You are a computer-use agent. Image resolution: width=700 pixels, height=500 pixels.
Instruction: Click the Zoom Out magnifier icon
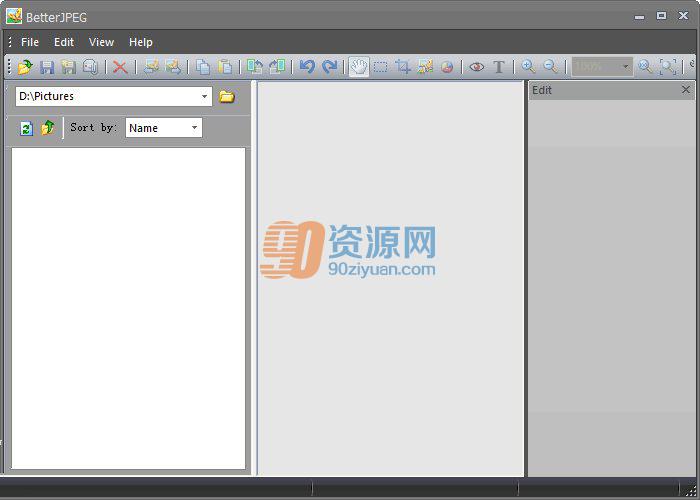click(x=550, y=67)
